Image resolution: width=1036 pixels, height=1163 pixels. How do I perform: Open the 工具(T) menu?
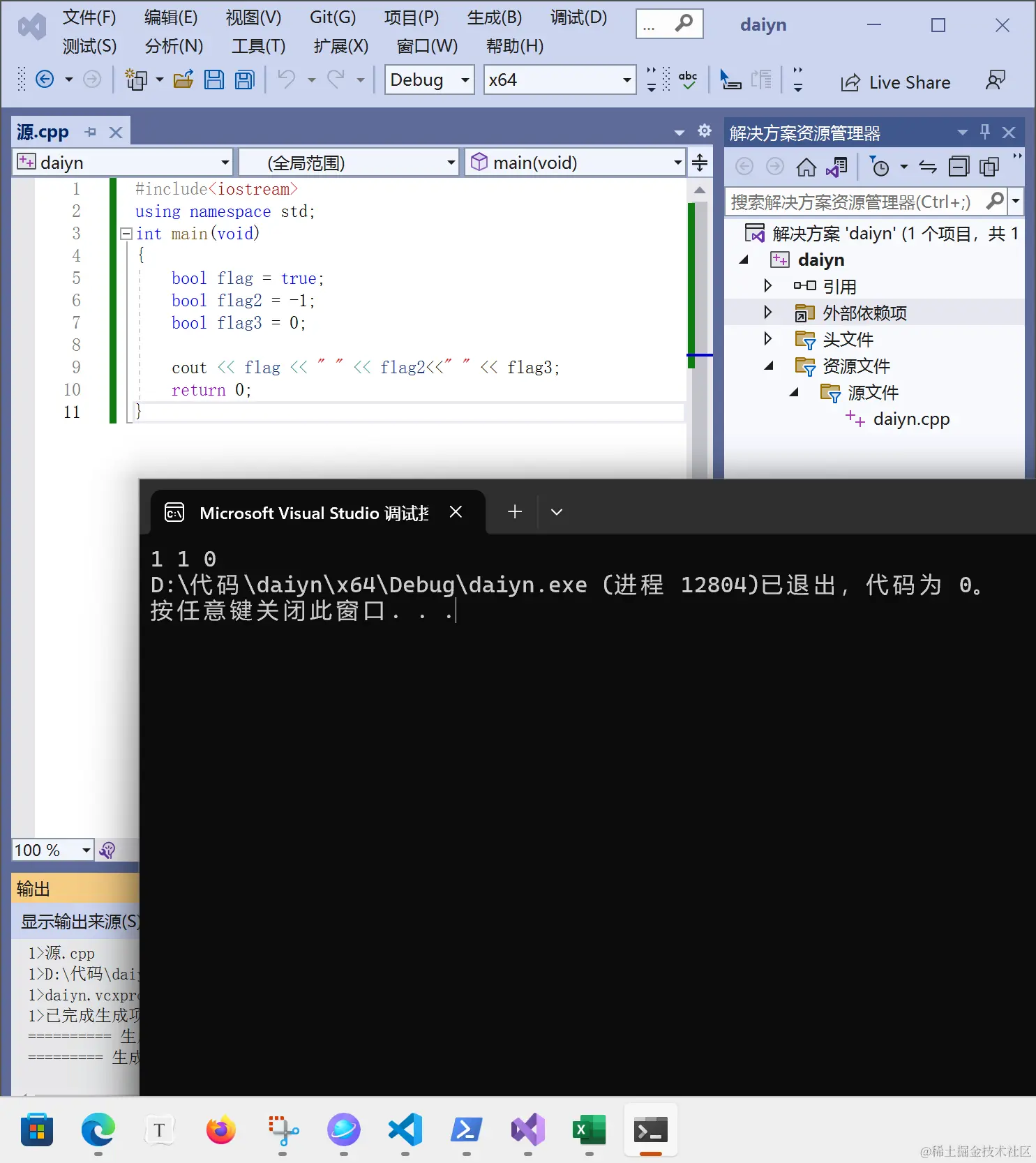point(259,46)
